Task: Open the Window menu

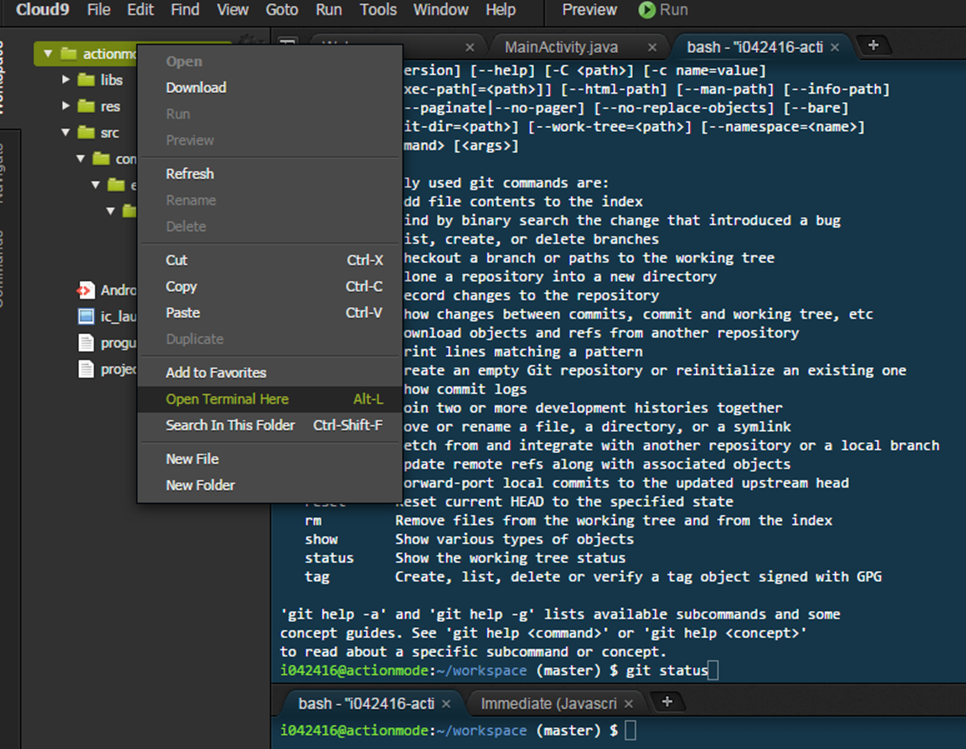Action: [x=440, y=10]
